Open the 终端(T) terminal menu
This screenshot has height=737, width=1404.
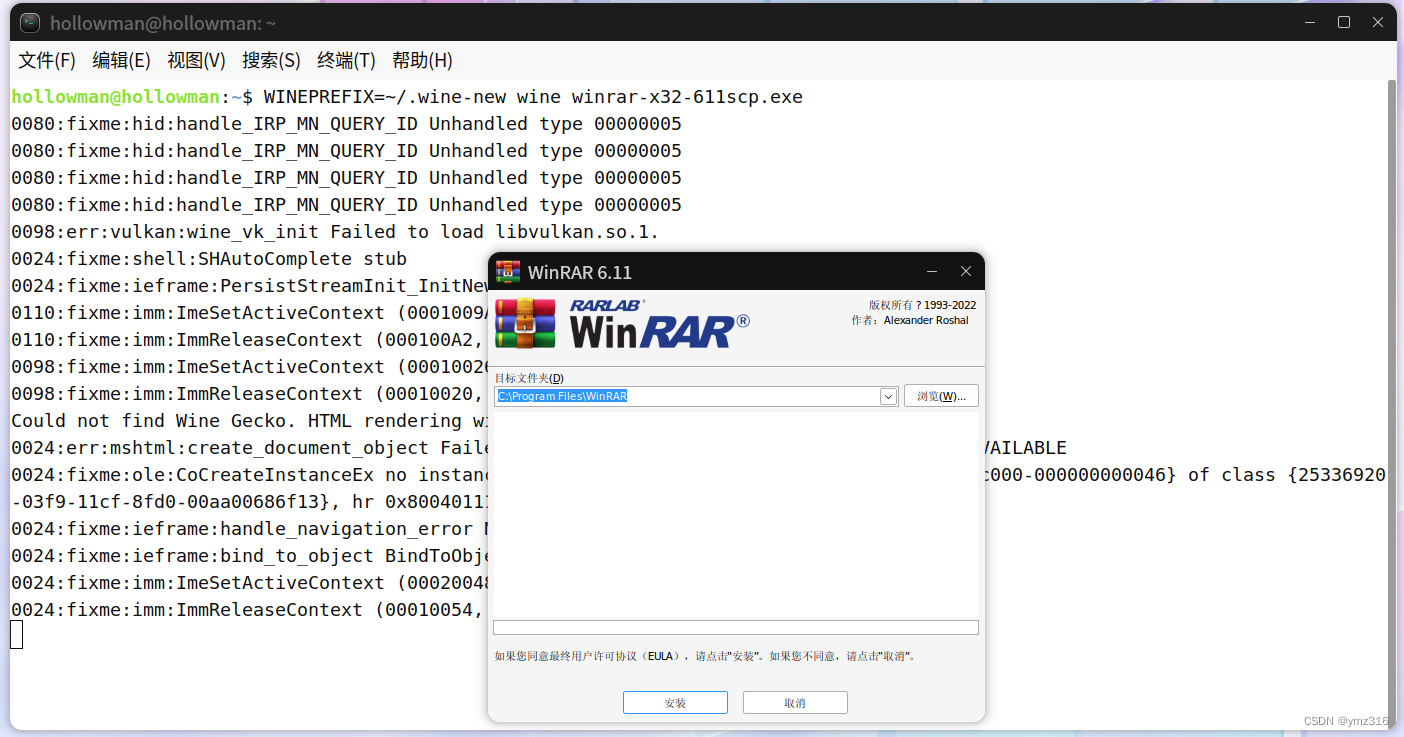point(346,60)
